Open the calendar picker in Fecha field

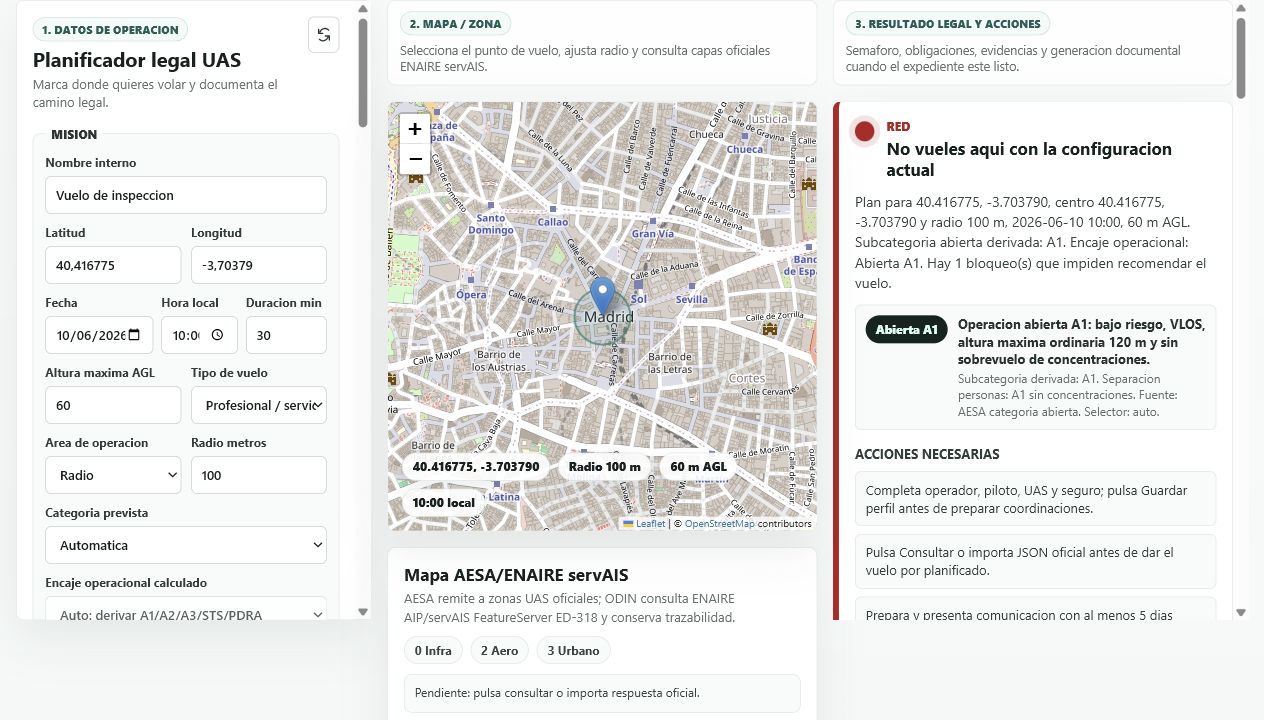[135, 335]
